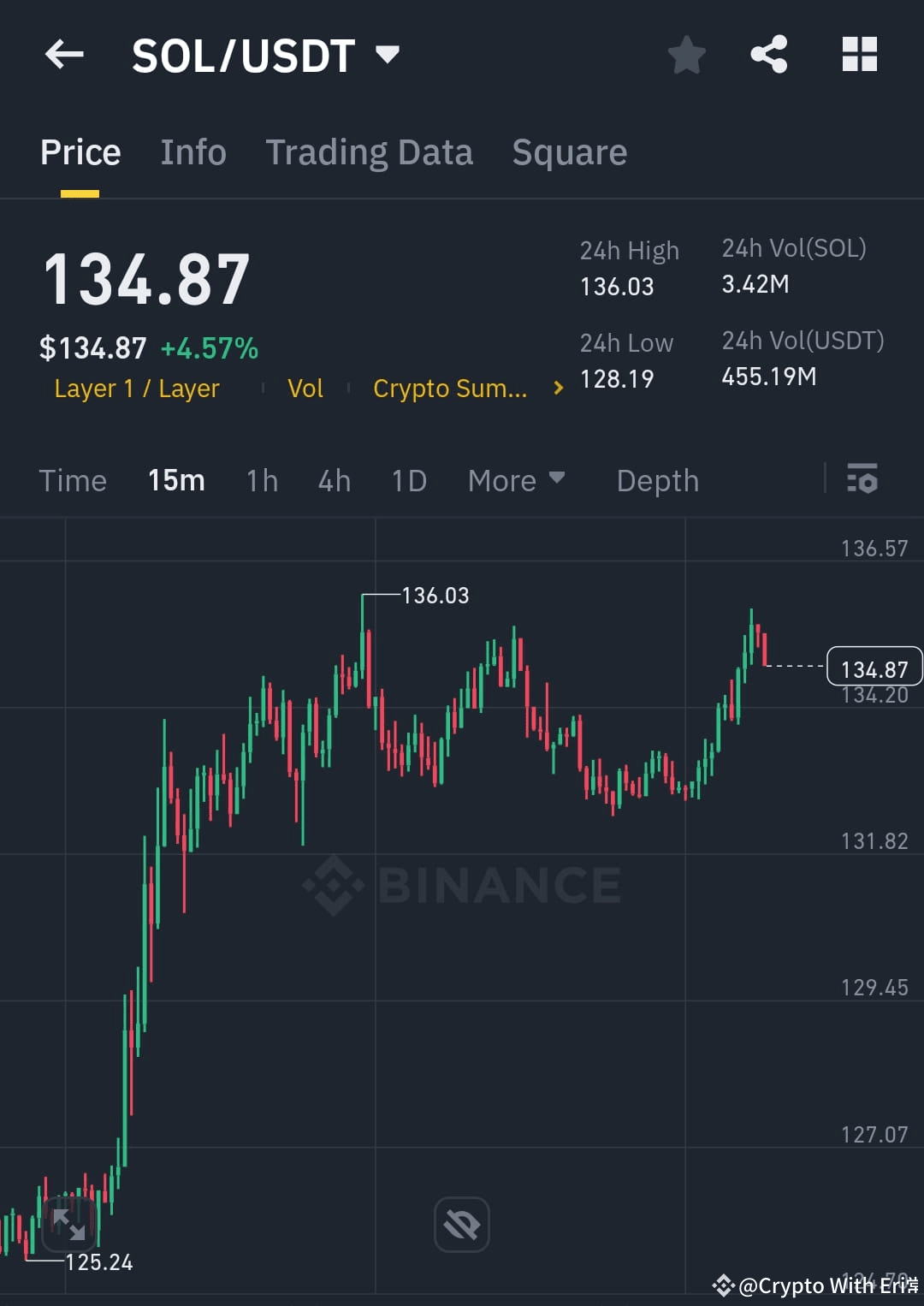924x1306 pixels.
Task: Open the share icon to share chart
Action: 767,54
